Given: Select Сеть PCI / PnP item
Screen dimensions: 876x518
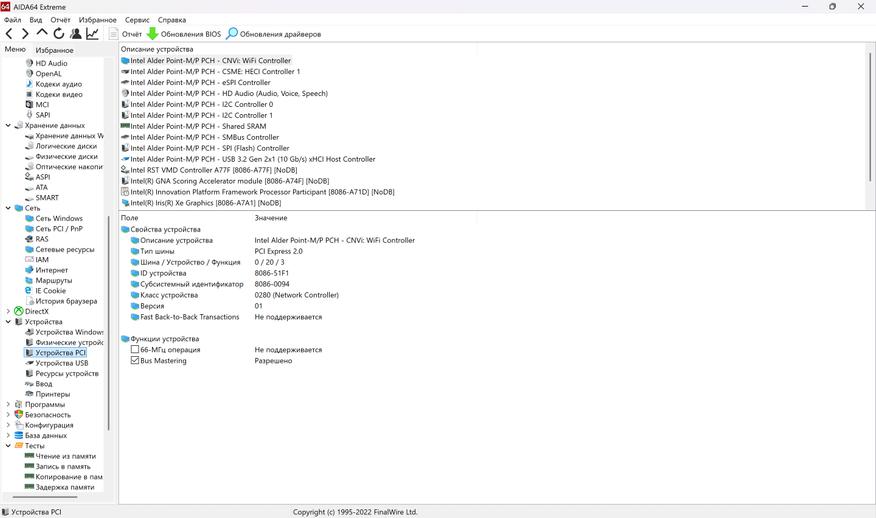Looking at the screenshot, I should point(59,229).
